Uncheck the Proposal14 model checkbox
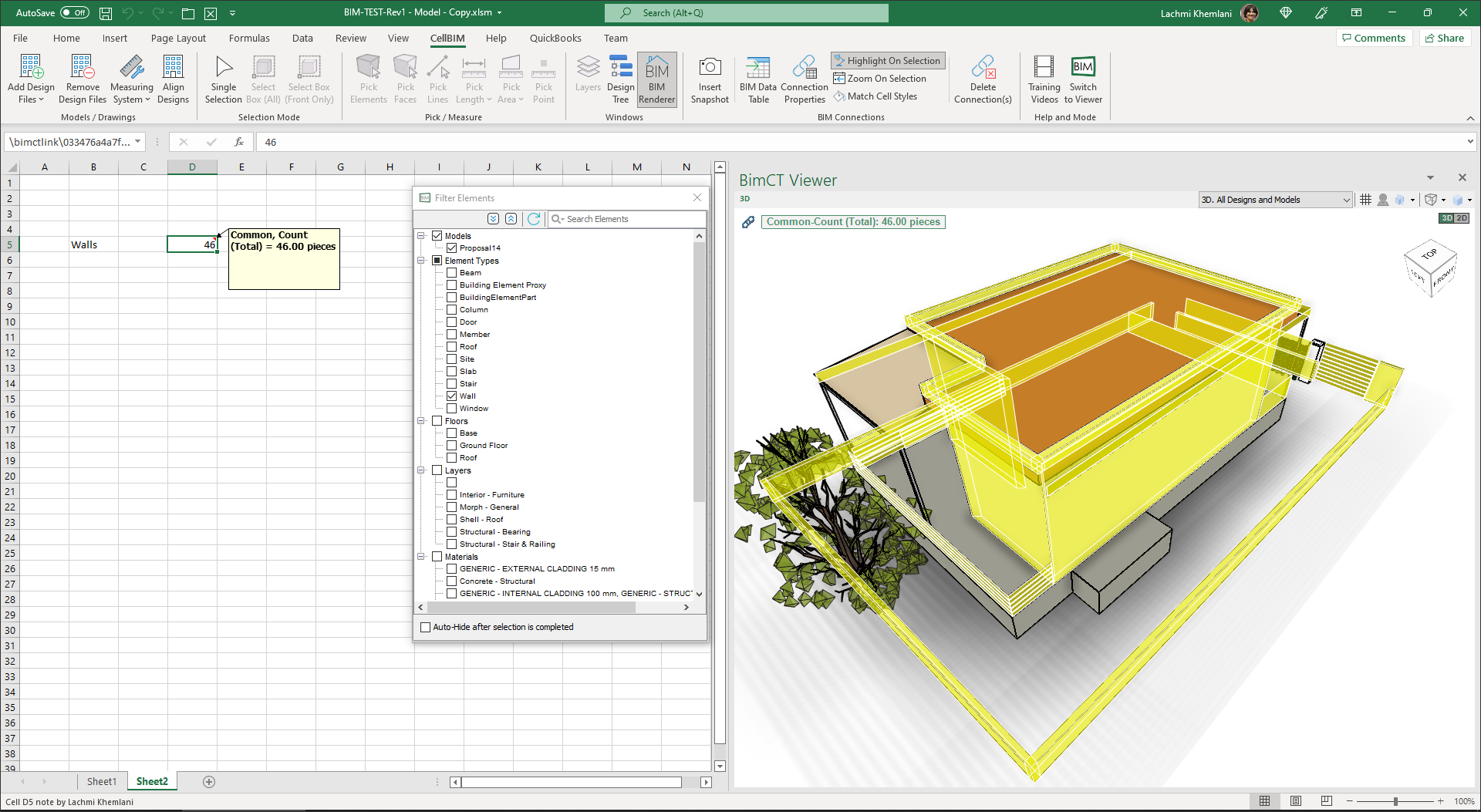1481x812 pixels. [x=452, y=248]
